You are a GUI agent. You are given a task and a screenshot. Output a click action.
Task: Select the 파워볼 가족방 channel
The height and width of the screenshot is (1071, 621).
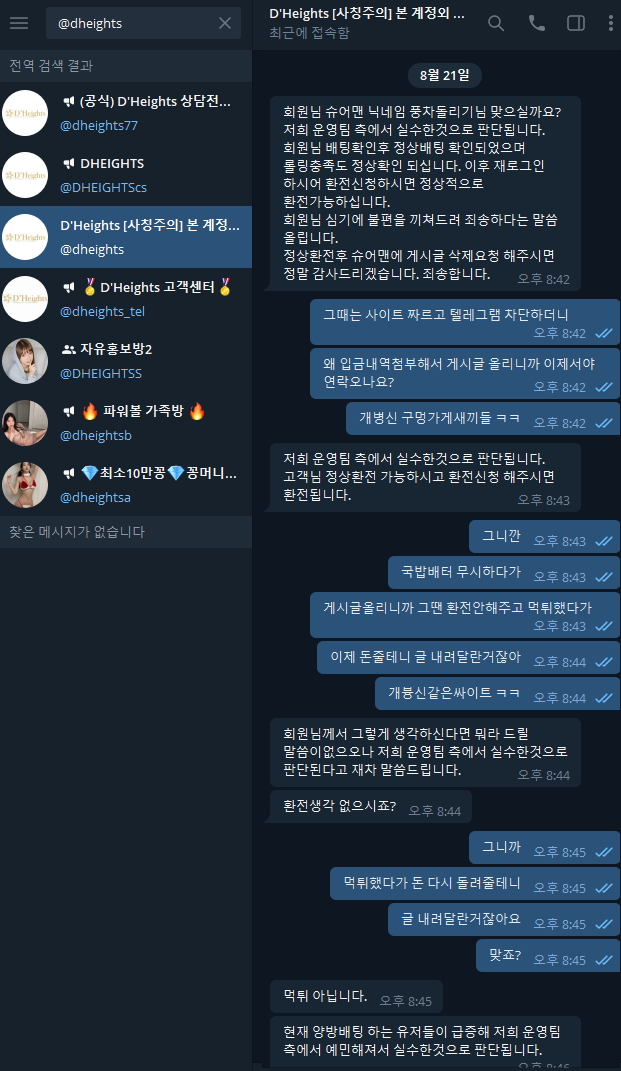coord(126,423)
